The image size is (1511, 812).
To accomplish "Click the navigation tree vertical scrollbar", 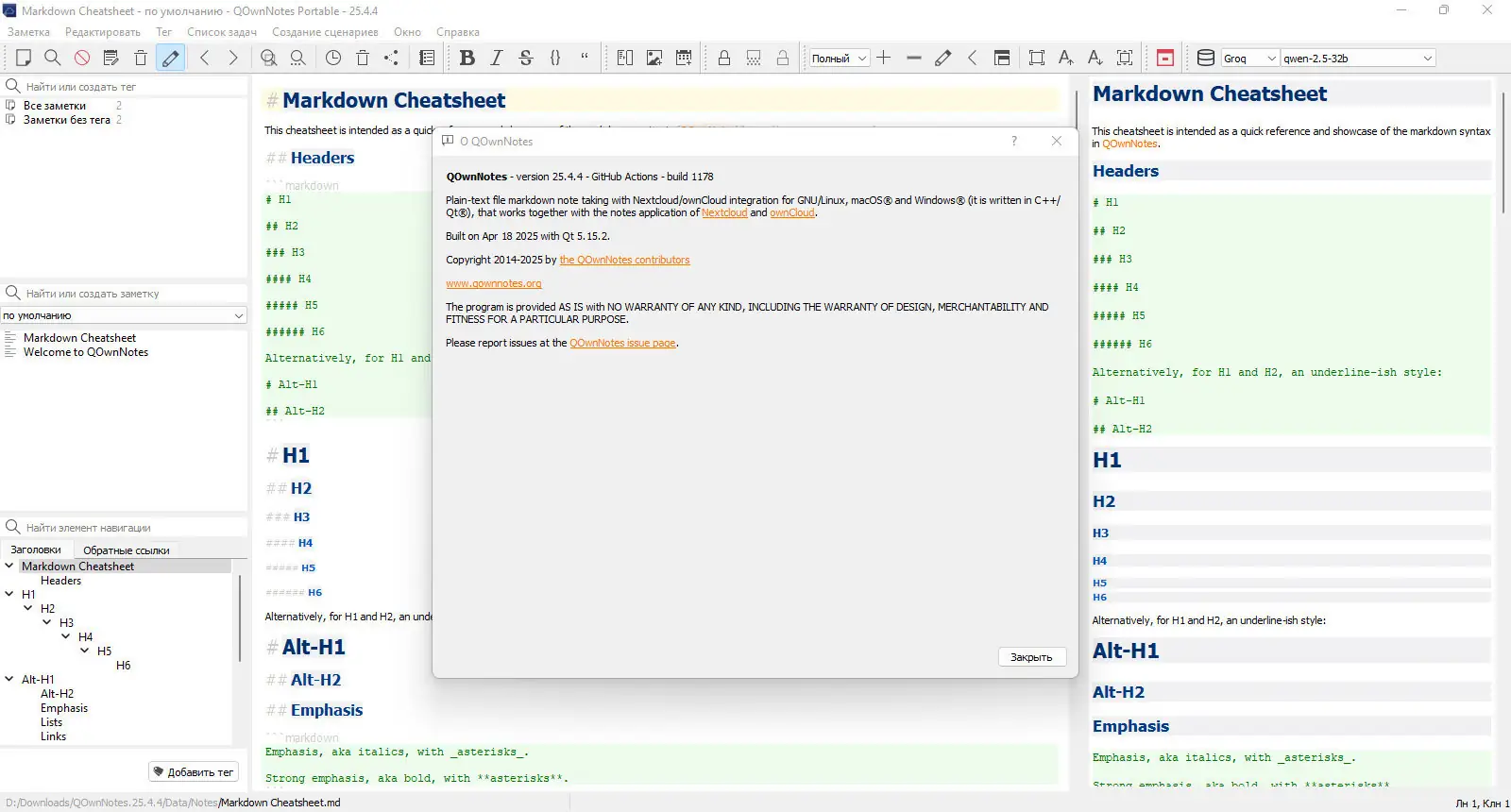I will 240,618.
